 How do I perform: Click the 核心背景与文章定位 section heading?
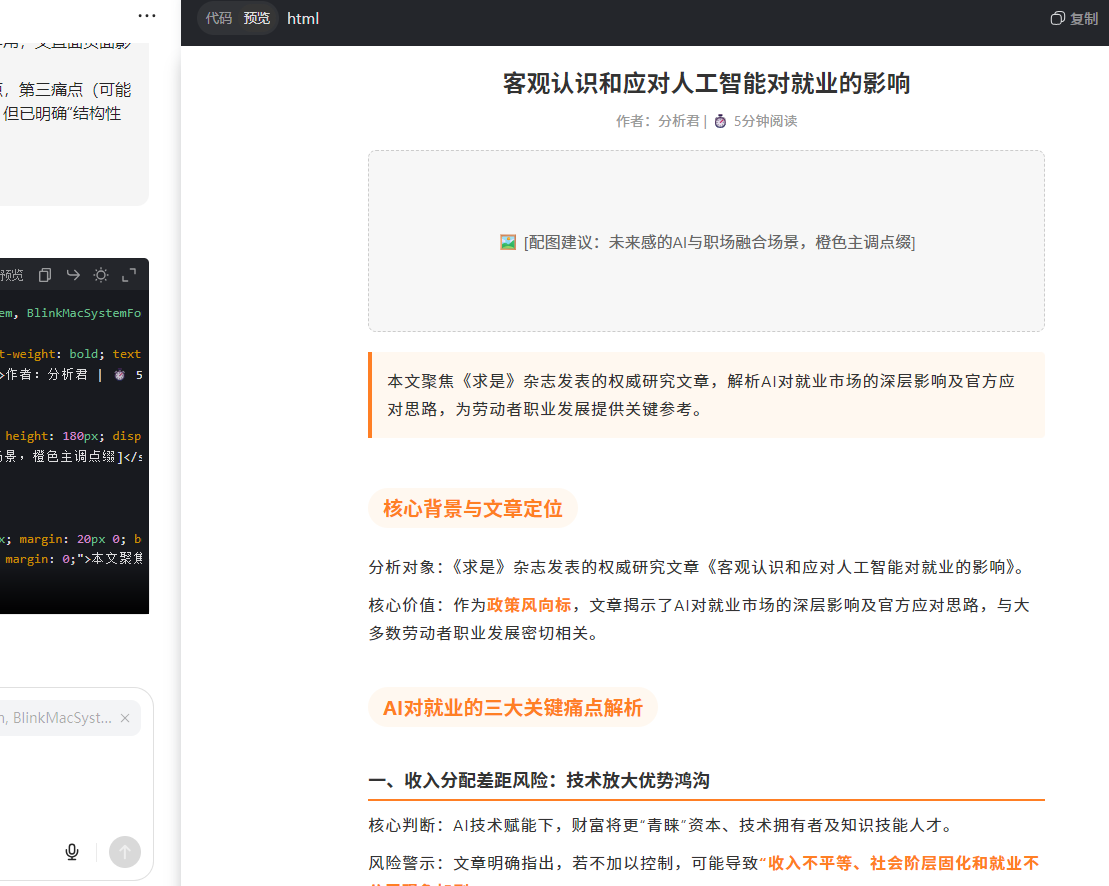(x=473, y=508)
